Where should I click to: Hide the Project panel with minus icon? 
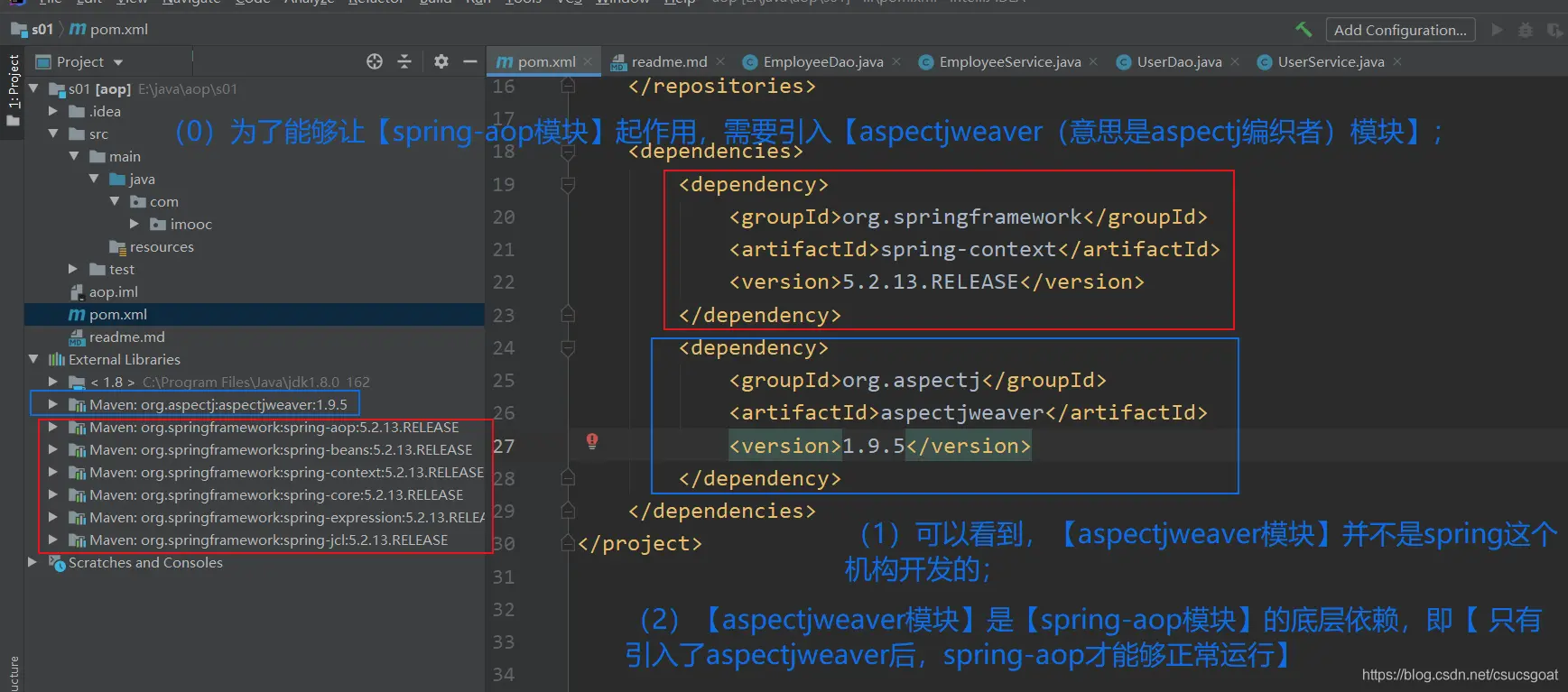469,61
